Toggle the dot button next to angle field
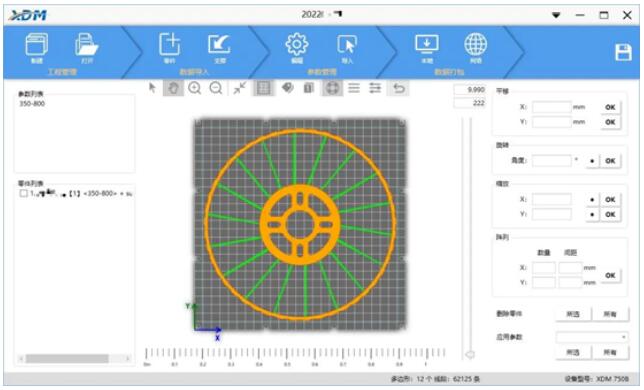The height and width of the screenshot is (390, 644). click(592, 161)
